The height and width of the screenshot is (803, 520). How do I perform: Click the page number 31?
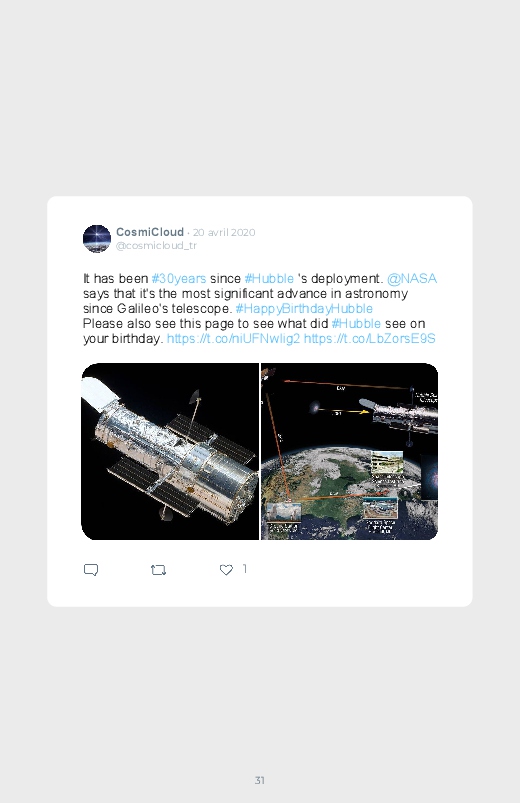coord(260,780)
